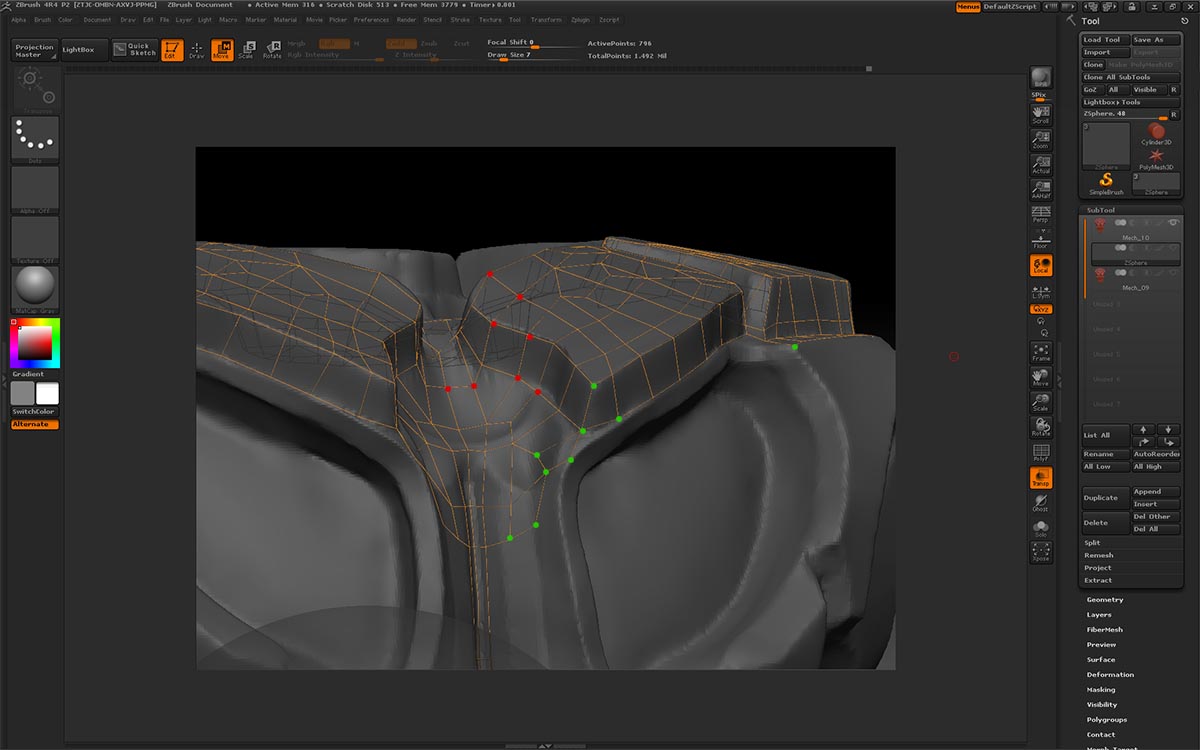Toggle Local transformations
The width and height of the screenshot is (1200, 750).
point(1041,265)
